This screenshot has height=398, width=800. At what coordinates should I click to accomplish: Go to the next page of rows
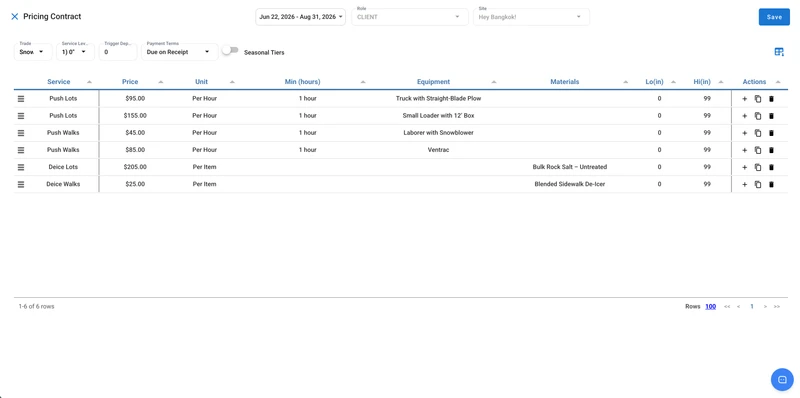[765, 307]
